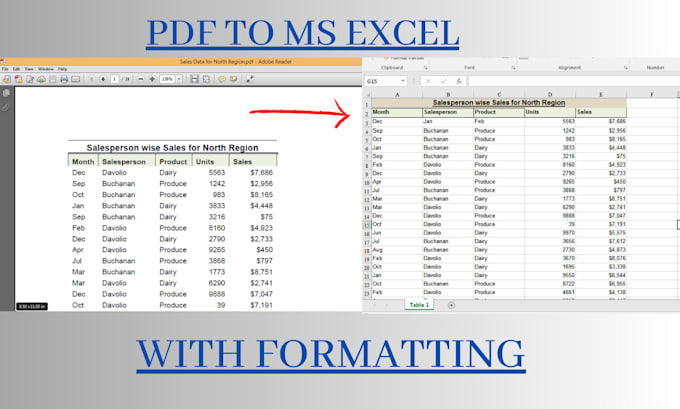This screenshot has height=409, width=680.
Task: Select column C header in Excel
Action: pyautogui.click(x=499, y=95)
